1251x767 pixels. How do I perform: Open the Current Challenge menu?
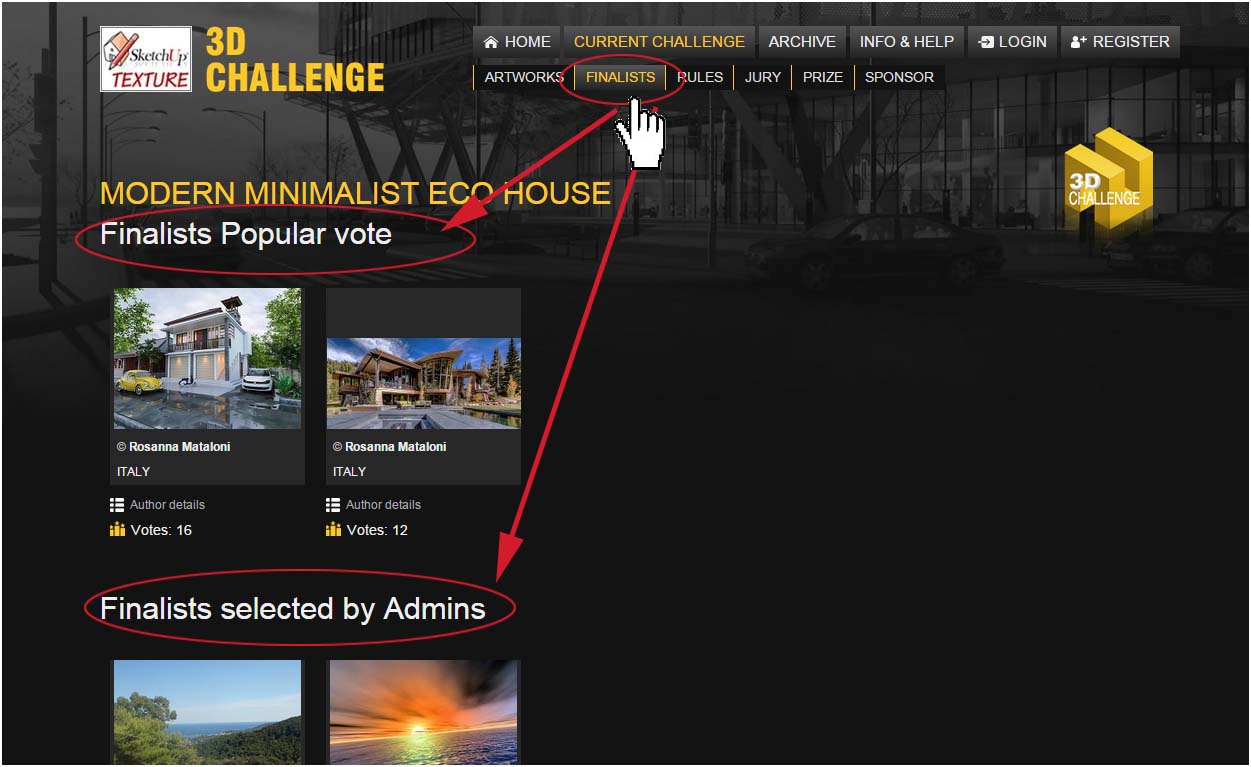click(659, 42)
